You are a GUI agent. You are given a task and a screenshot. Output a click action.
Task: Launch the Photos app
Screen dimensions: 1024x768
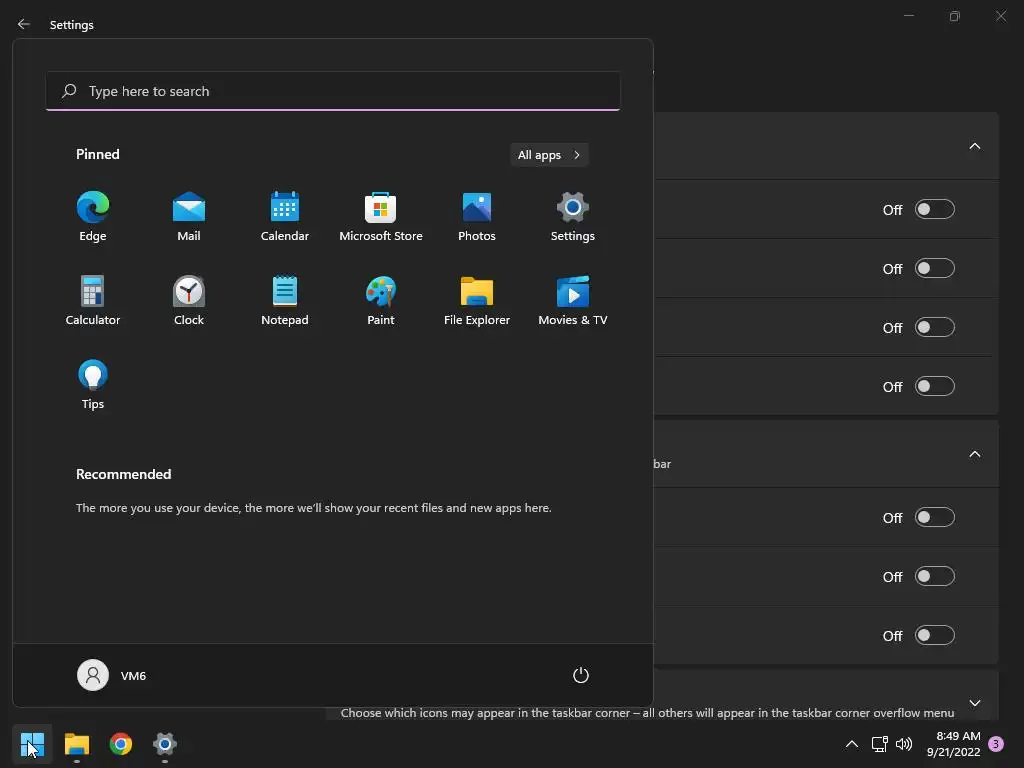tap(477, 217)
